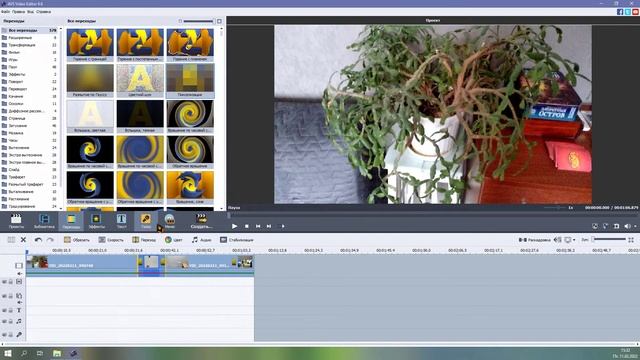Viewport: 640px width, 360px height.
Task: Toggle visibility eye of the music track
Action: tap(4, 321)
